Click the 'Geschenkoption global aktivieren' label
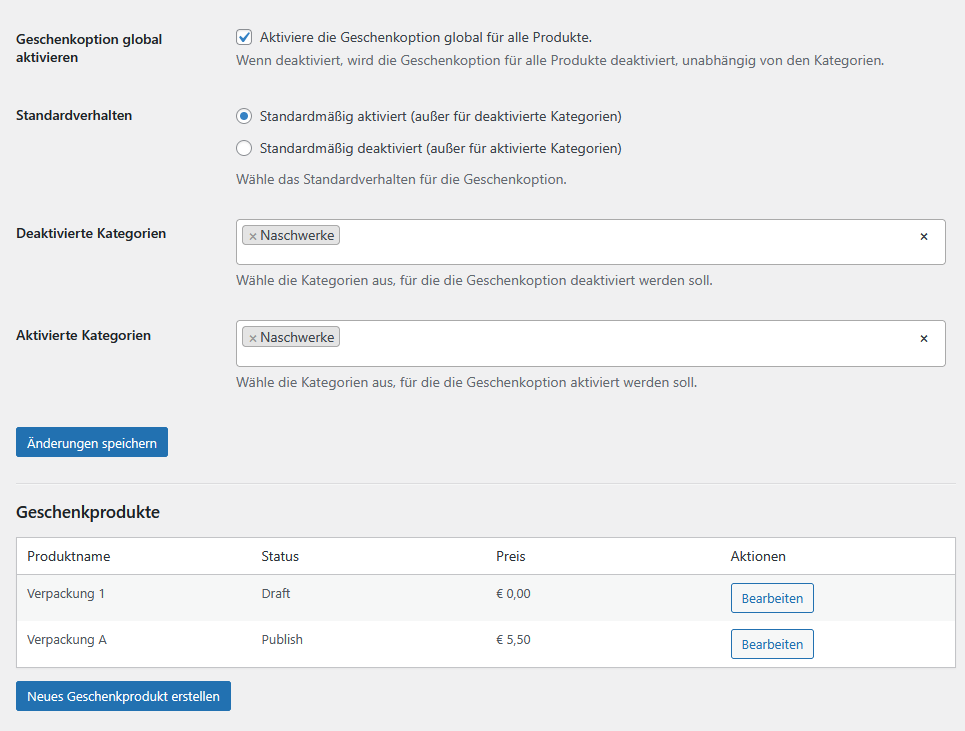This screenshot has width=965, height=731. pos(89,48)
